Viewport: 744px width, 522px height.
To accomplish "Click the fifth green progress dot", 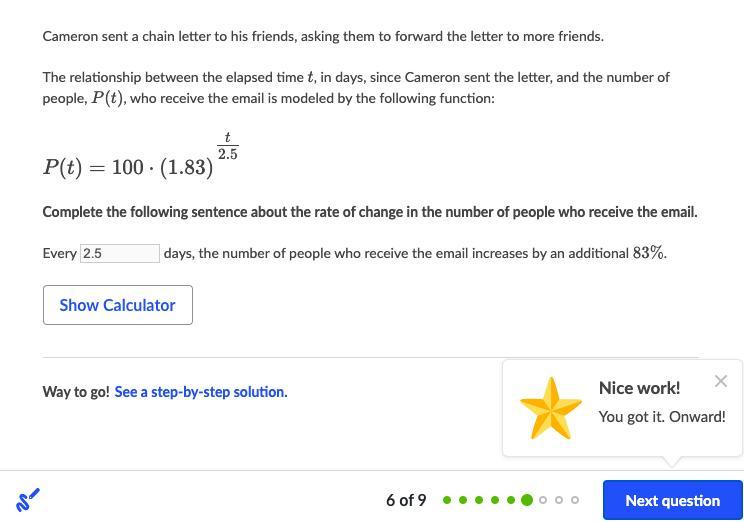I will (x=511, y=500).
